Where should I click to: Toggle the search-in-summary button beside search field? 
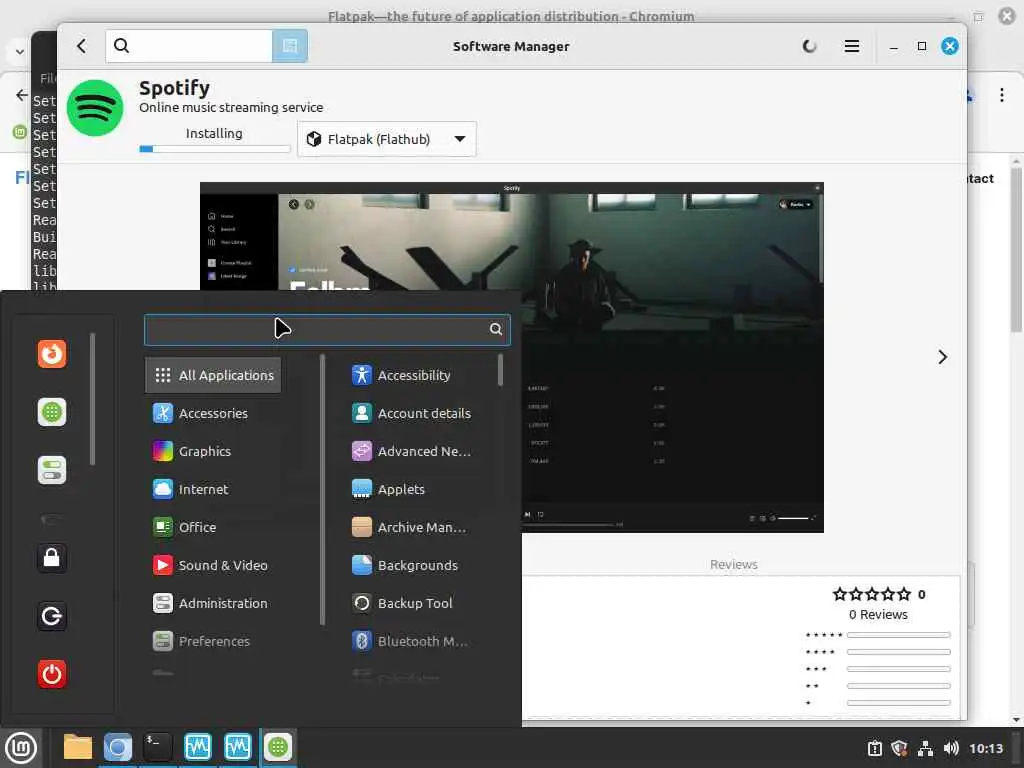click(x=290, y=46)
